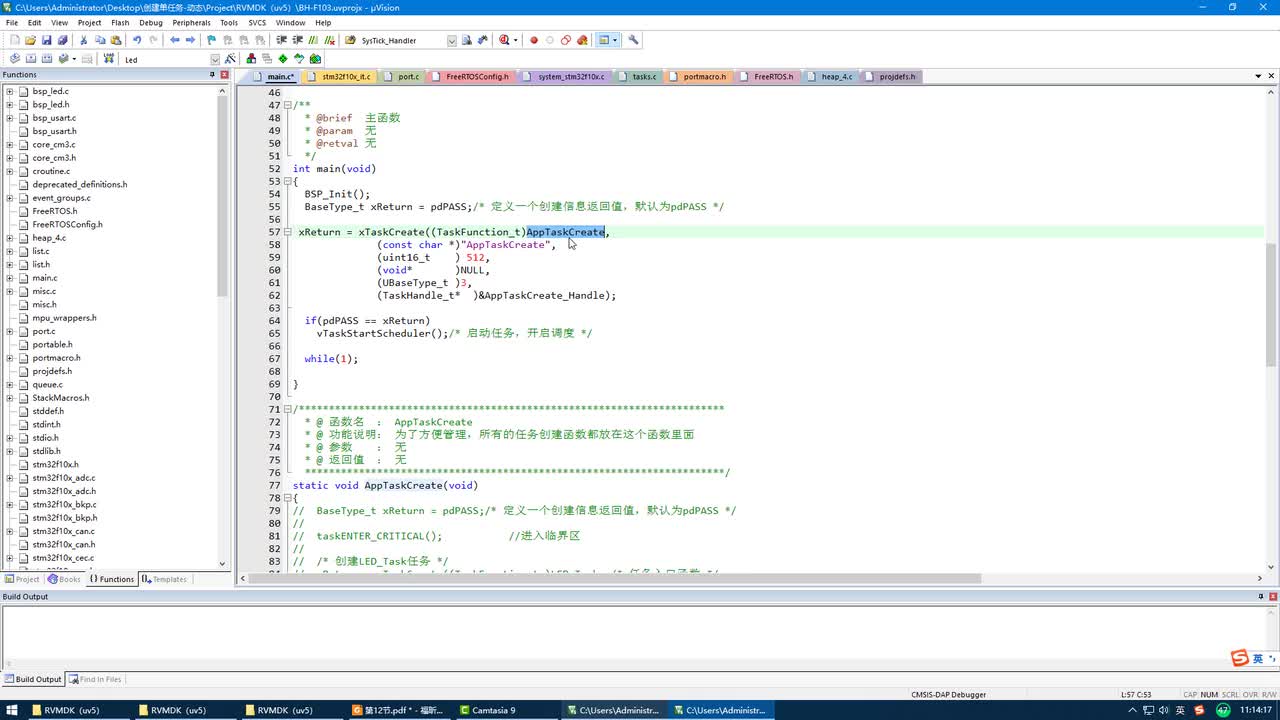This screenshot has width=1280, height=720.
Task: Click the Comment selection icon
Action: pos(314,40)
